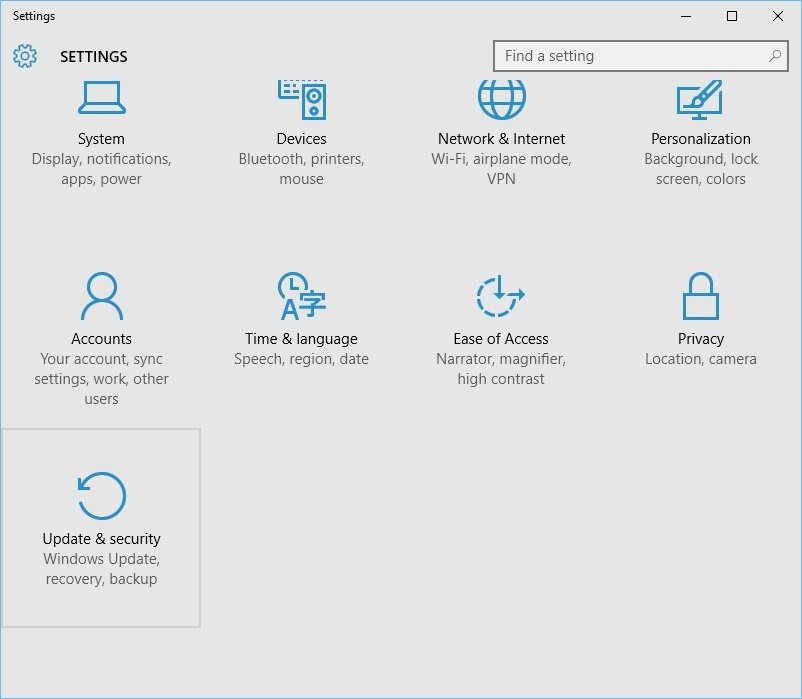This screenshot has height=699, width=802.
Task: Click the Update & security label
Action: [x=101, y=538]
